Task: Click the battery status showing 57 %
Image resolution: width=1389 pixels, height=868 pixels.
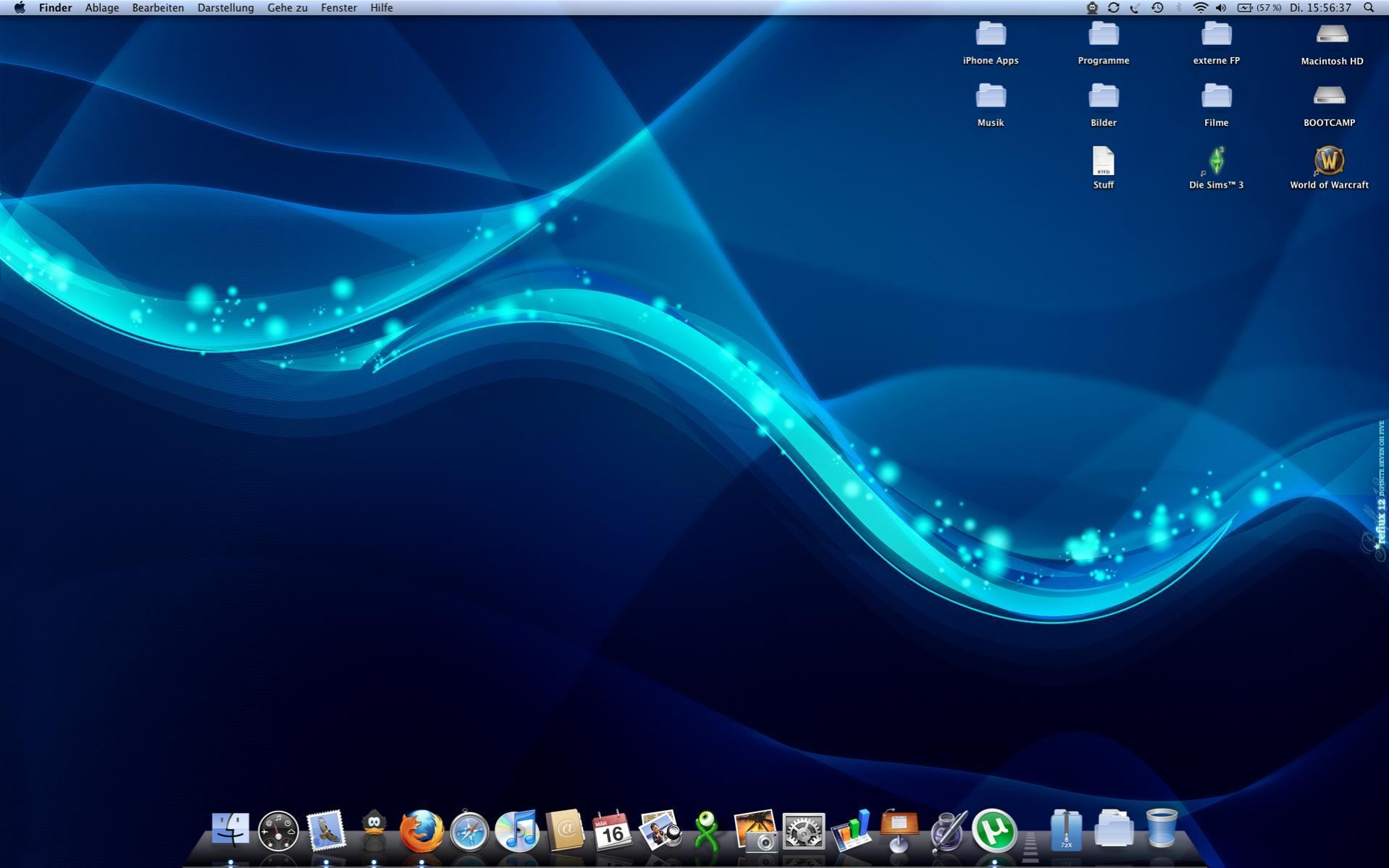Action: pos(1259,8)
